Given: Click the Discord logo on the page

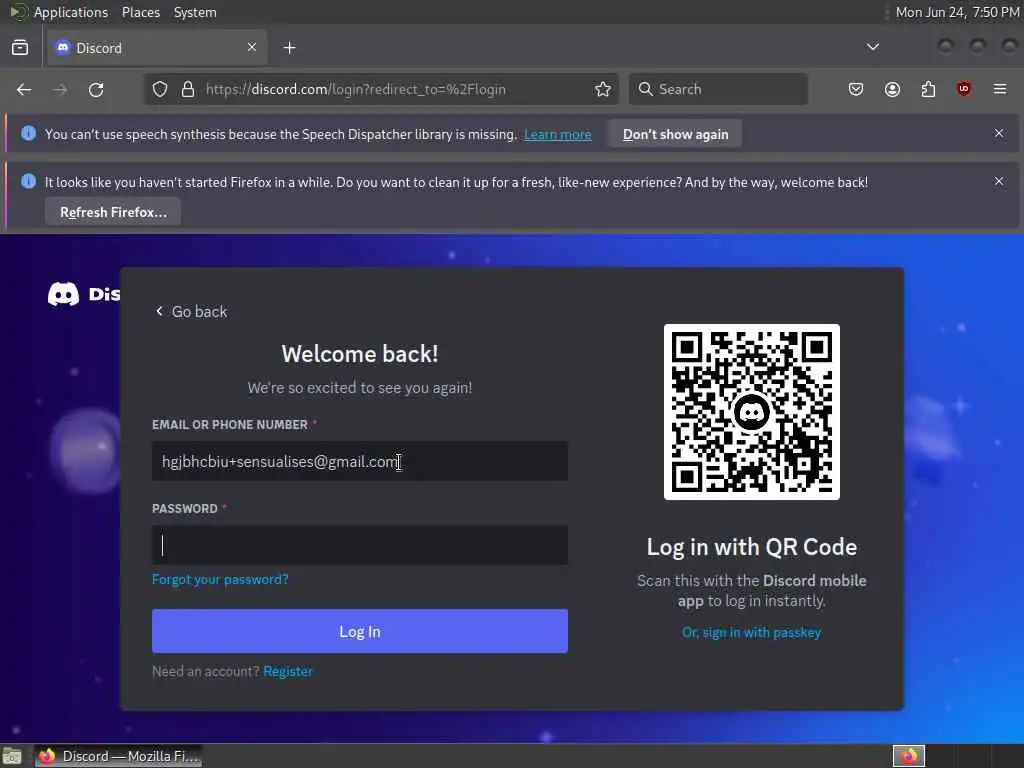Looking at the screenshot, I should 84,295.
